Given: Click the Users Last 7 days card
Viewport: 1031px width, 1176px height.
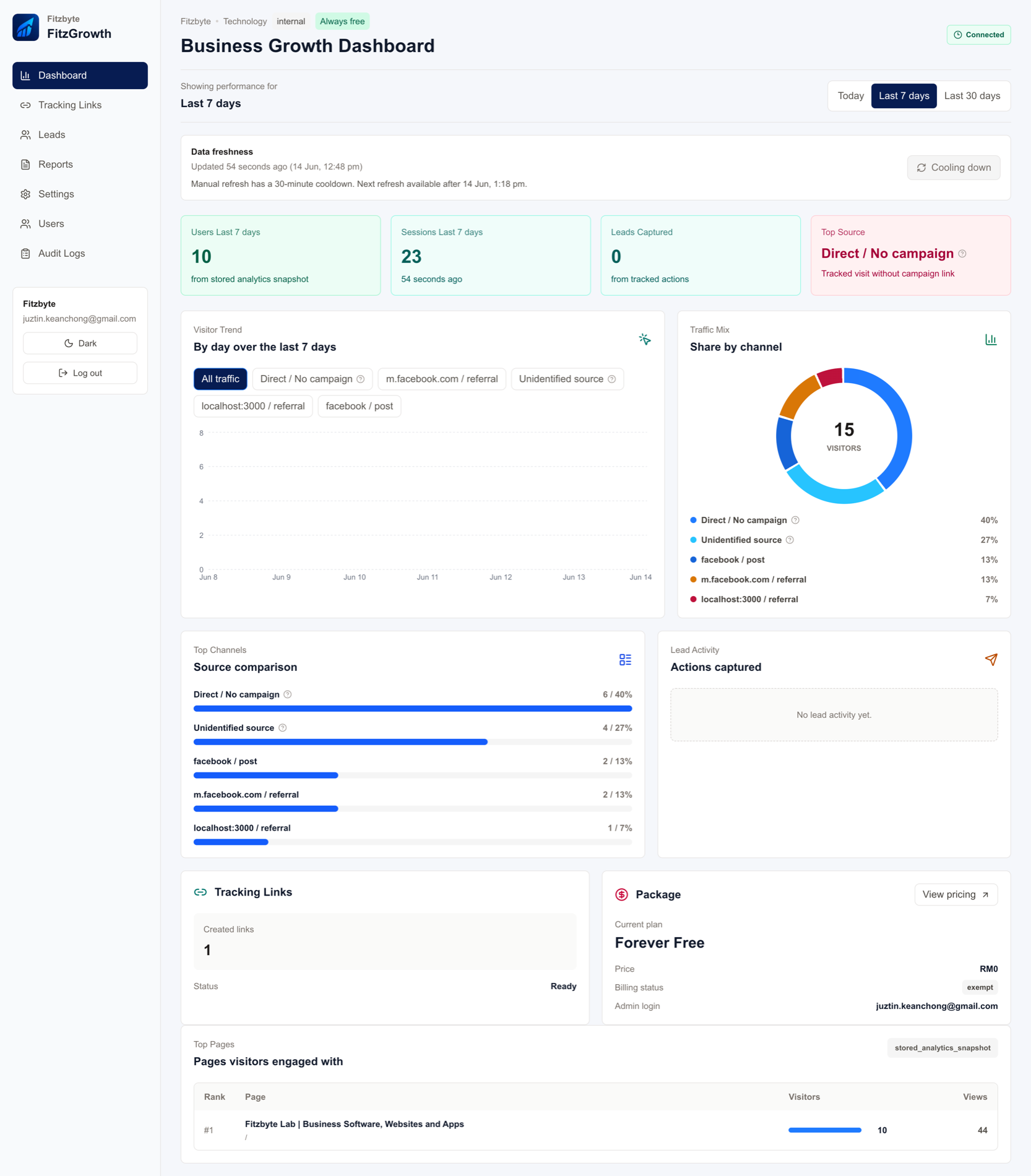Looking at the screenshot, I should 280,256.
